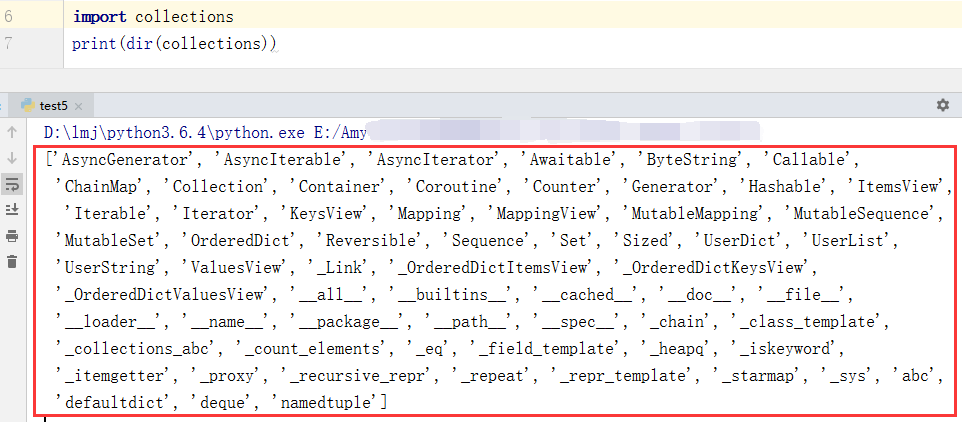Click 'ItemsView' in console output
Image resolution: width=962 pixels, height=422 pixels.
point(898,186)
